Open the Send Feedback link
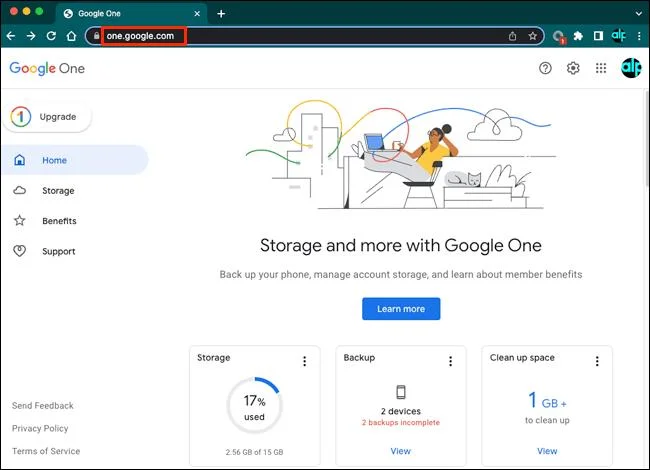This screenshot has width=650, height=470. tap(43, 406)
